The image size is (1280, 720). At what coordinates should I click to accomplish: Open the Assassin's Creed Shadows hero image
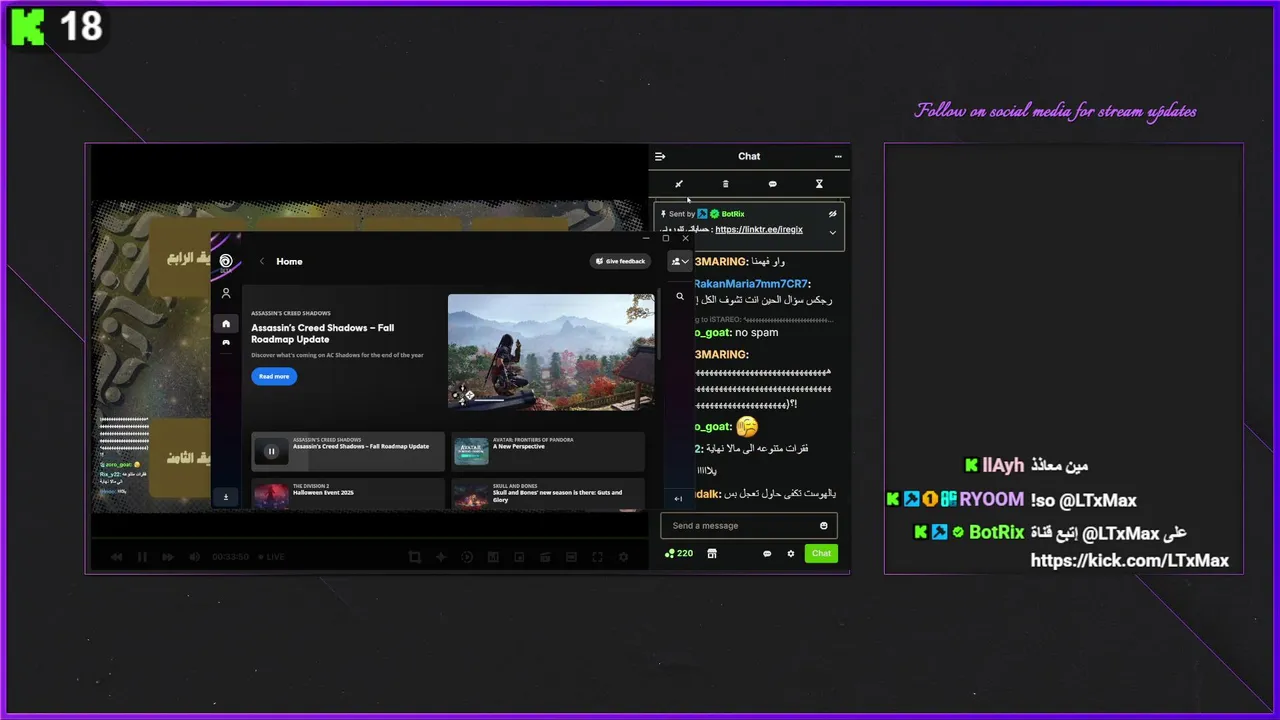[x=551, y=352]
